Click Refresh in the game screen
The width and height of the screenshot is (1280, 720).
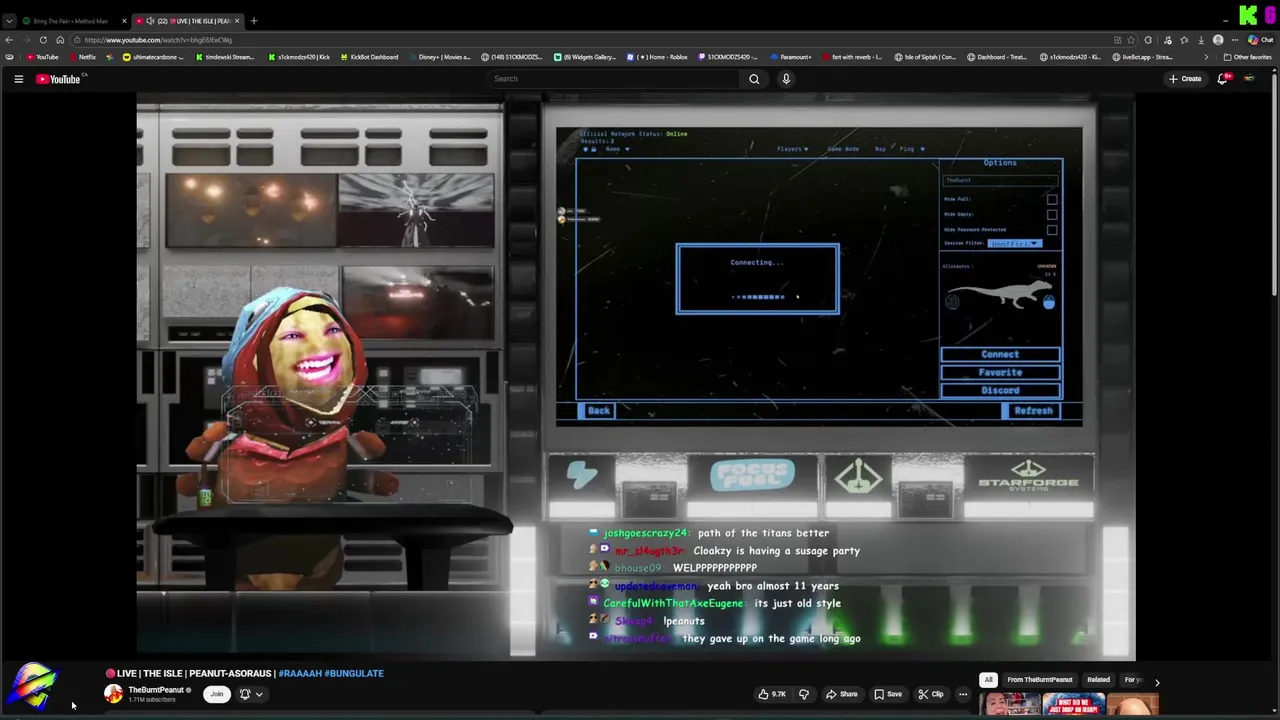click(1031, 411)
